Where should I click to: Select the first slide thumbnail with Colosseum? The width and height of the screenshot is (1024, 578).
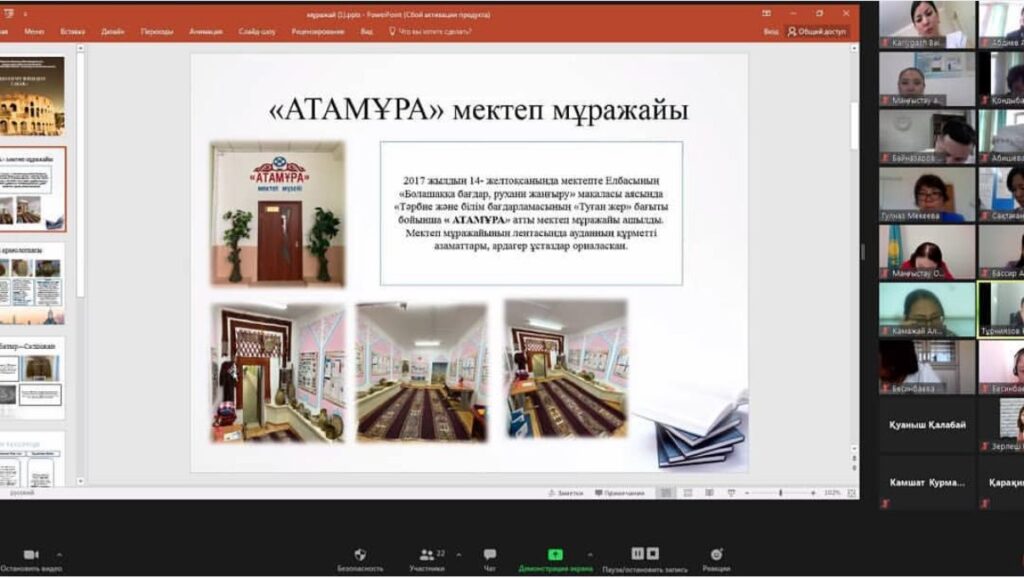[32, 96]
